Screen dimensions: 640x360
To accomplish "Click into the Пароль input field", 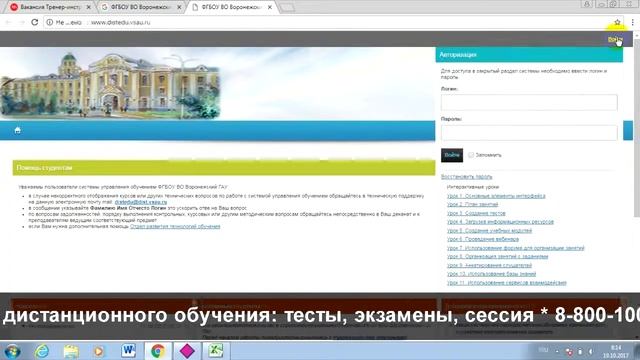I will click(x=529, y=133).
